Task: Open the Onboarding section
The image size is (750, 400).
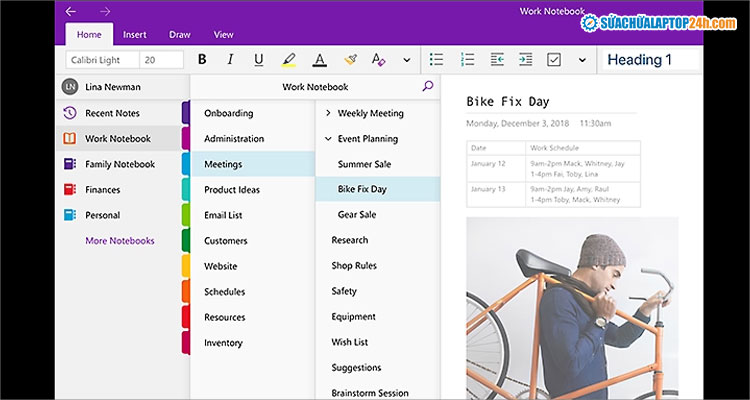Action: (253, 113)
